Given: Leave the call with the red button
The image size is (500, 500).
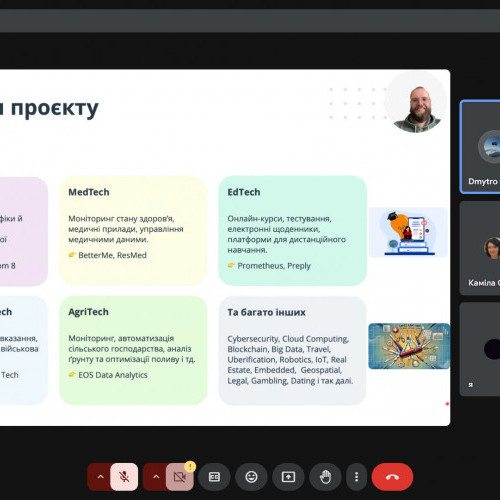Looking at the screenshot, I should pos(392,477).
